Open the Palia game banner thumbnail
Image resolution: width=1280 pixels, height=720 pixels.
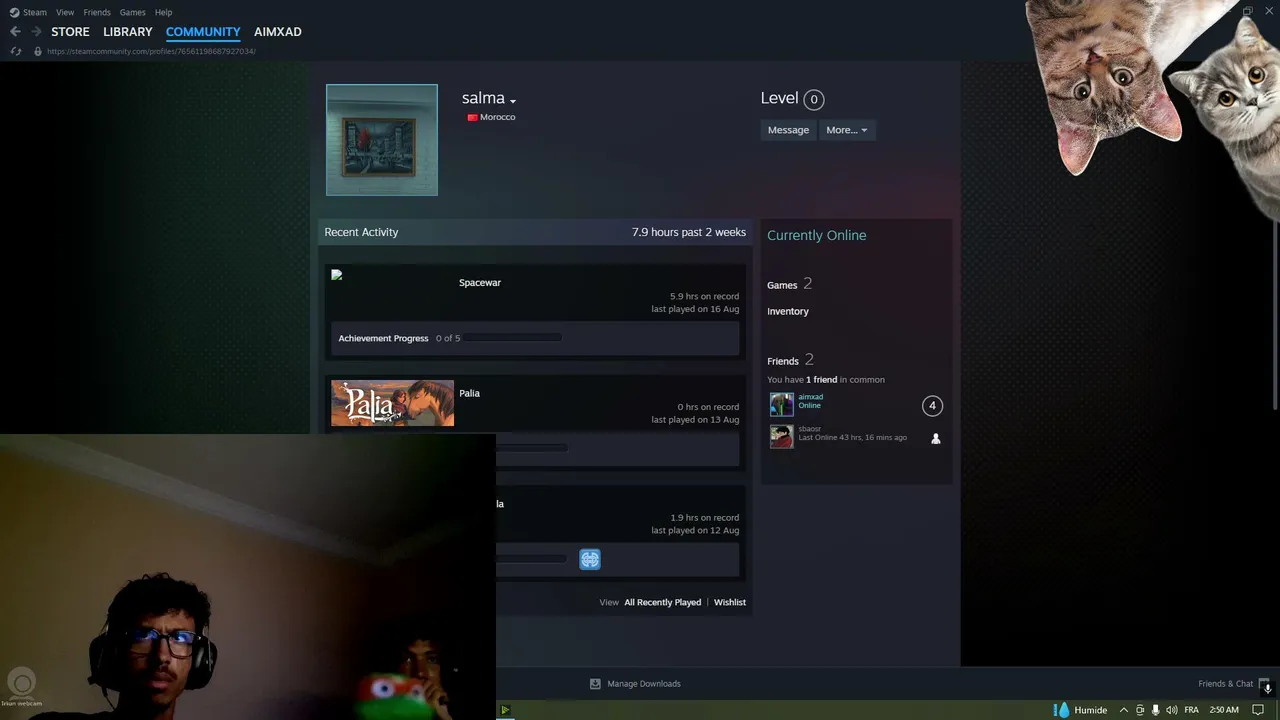pos(392,403)
